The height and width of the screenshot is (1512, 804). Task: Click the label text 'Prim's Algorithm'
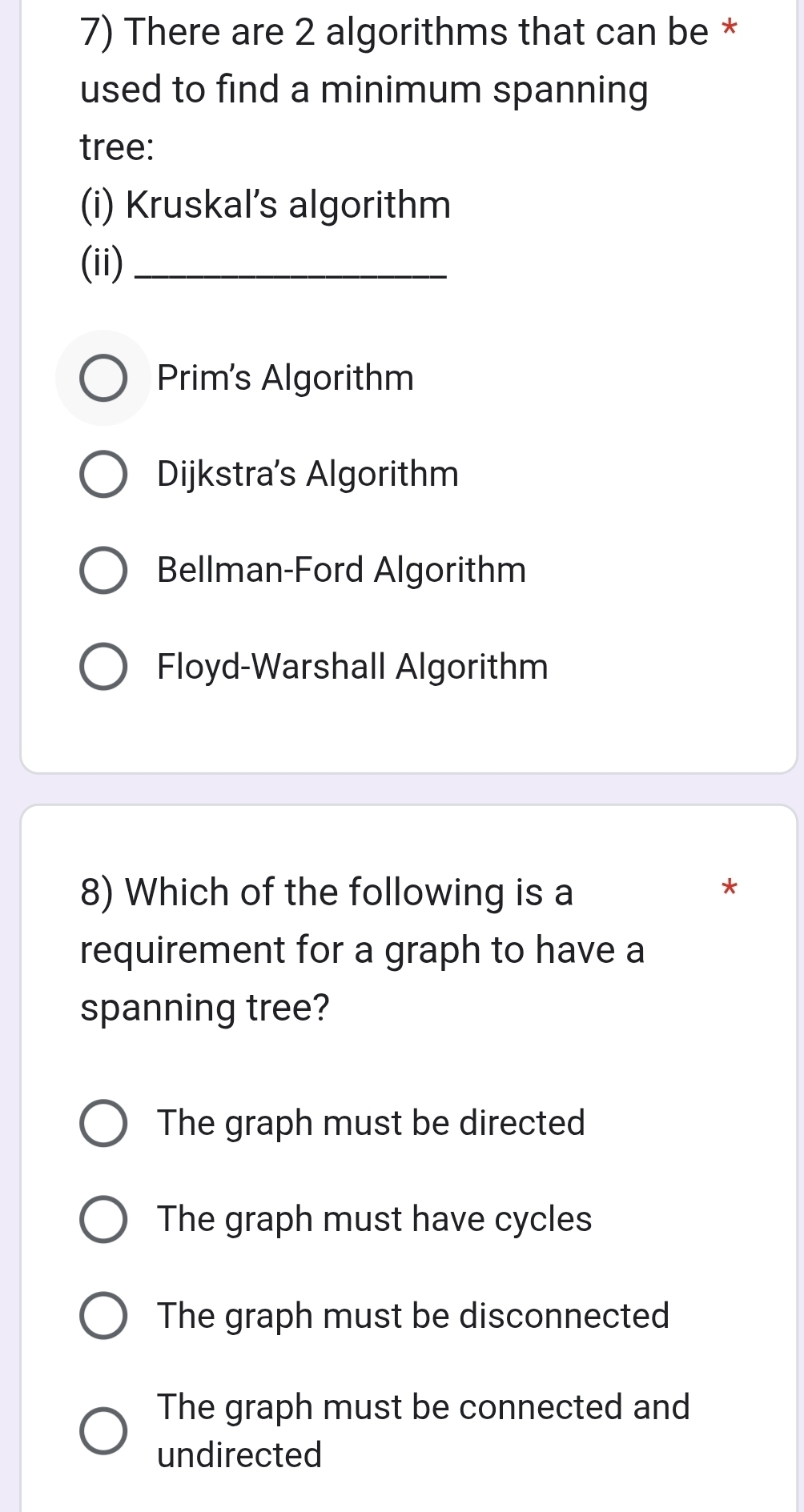click(285, 379)
